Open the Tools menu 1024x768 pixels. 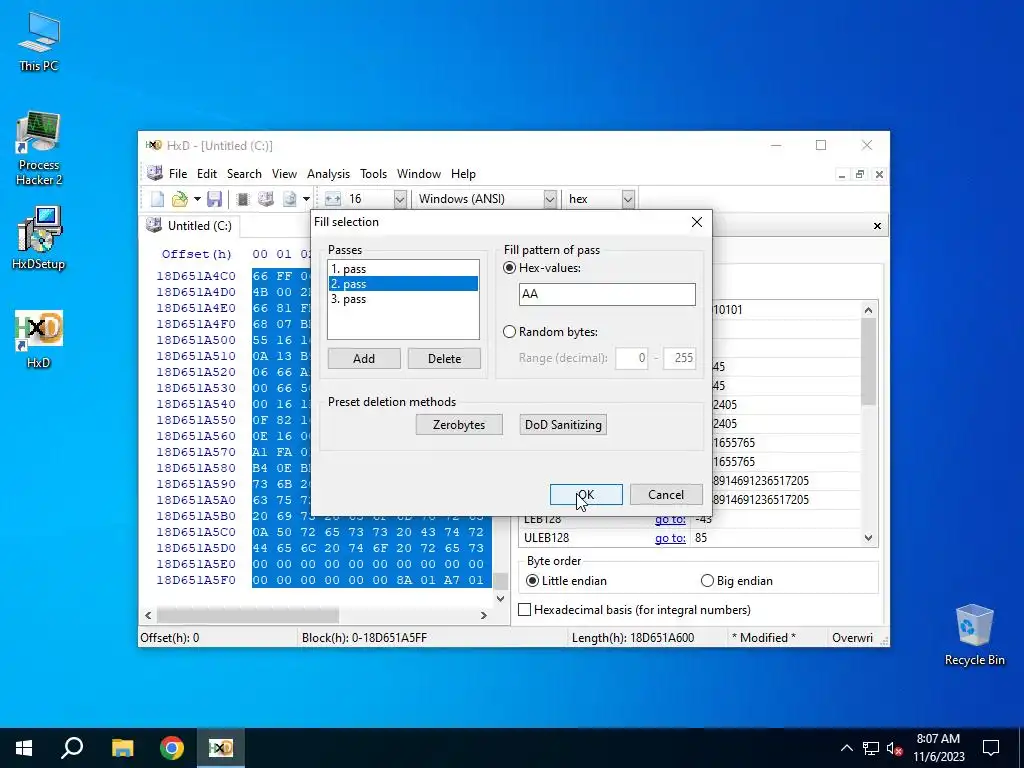(374, 174)
